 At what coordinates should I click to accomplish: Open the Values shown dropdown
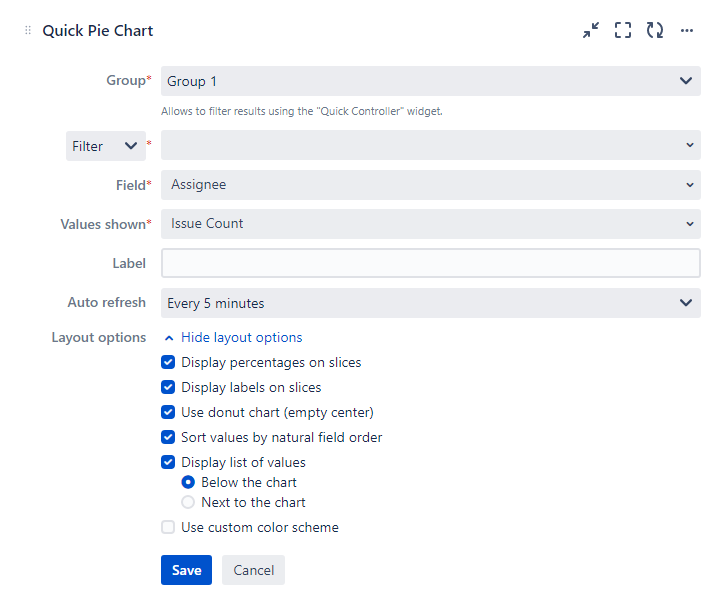(430, 224)
